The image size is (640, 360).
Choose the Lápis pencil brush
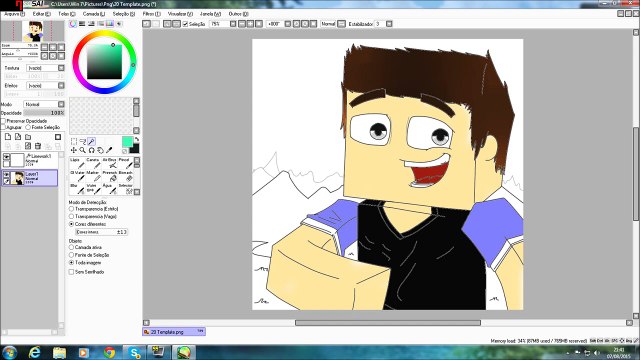[x=77, y=163]
